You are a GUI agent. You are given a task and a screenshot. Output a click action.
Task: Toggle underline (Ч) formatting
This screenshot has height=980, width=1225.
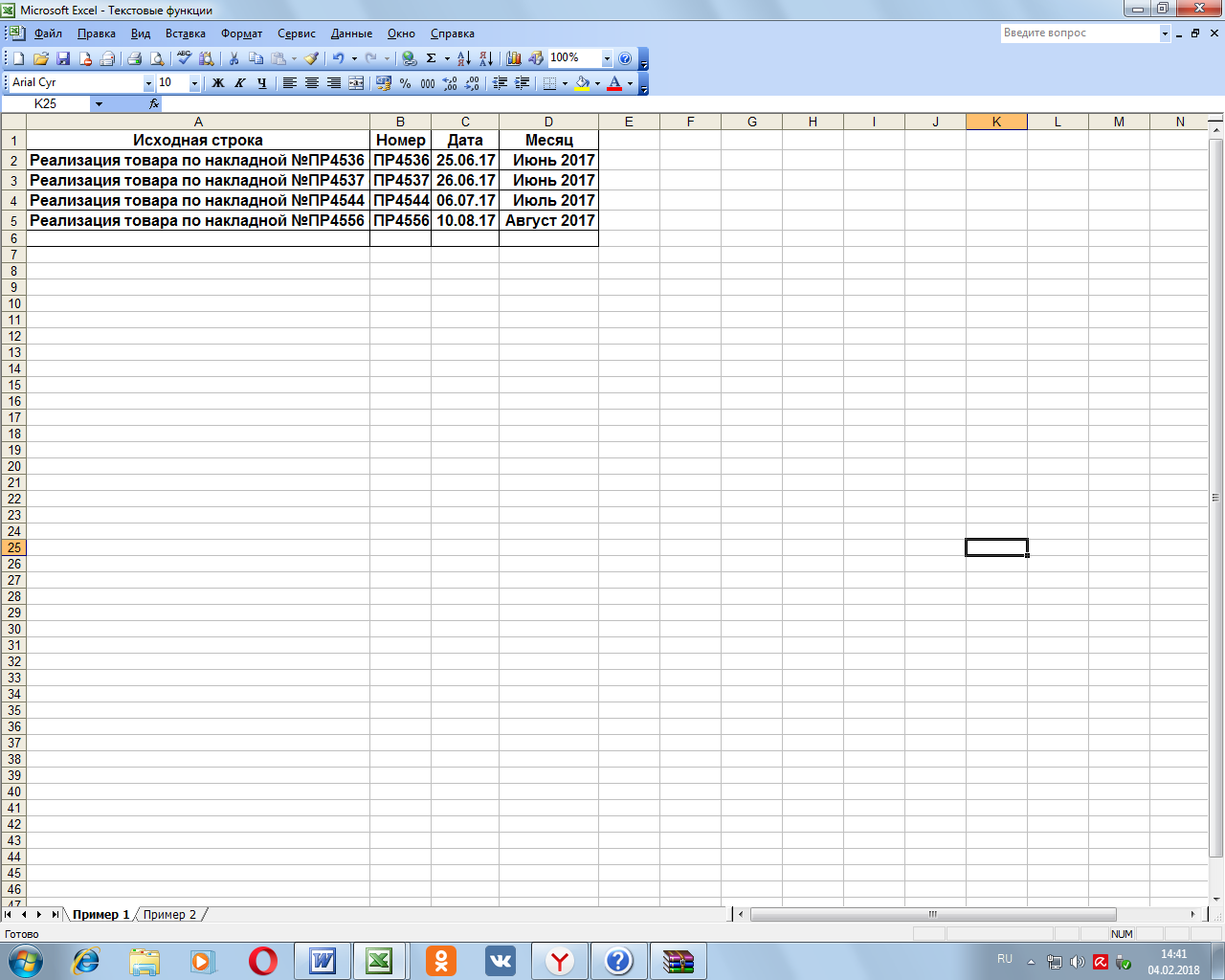pyautogui.click(x=262, y=83)
